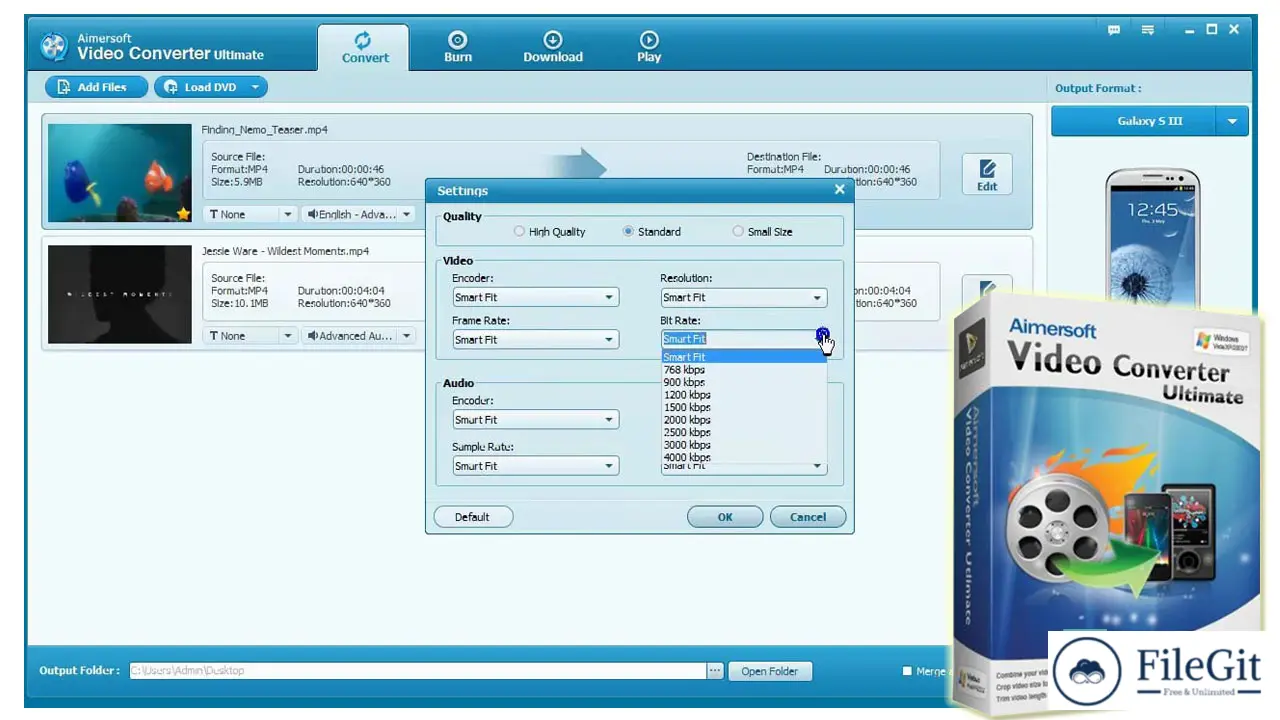Choose 2500 kbps bit rate

[x=743, y=432]
